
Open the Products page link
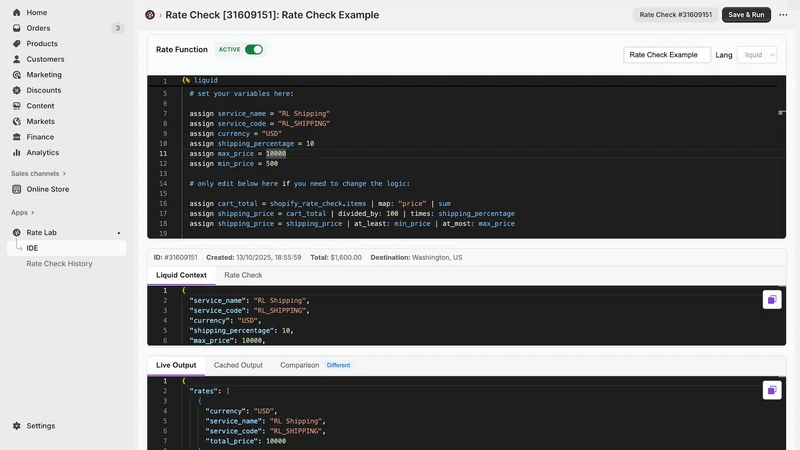tap(42, 43)
